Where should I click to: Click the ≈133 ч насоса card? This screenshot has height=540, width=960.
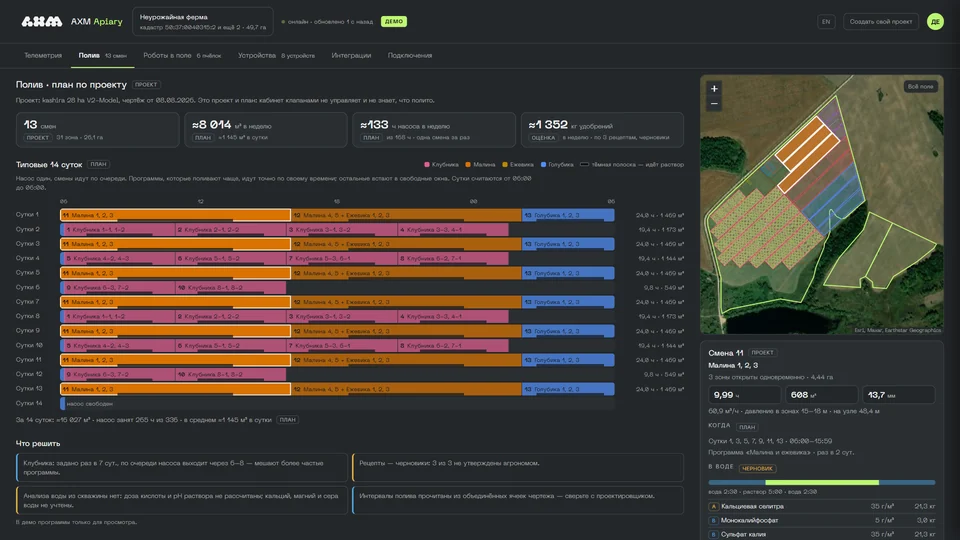pos(434,130)
